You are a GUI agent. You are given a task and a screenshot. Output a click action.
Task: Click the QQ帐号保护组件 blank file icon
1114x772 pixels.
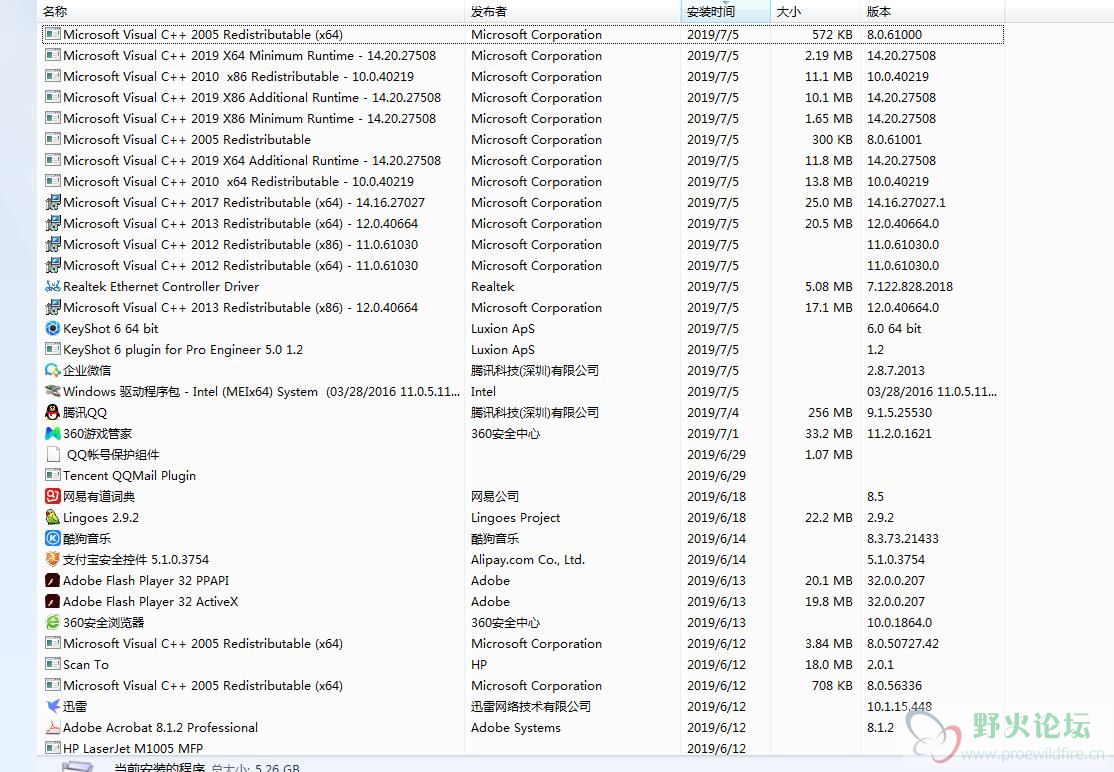[x=53, y=455]
